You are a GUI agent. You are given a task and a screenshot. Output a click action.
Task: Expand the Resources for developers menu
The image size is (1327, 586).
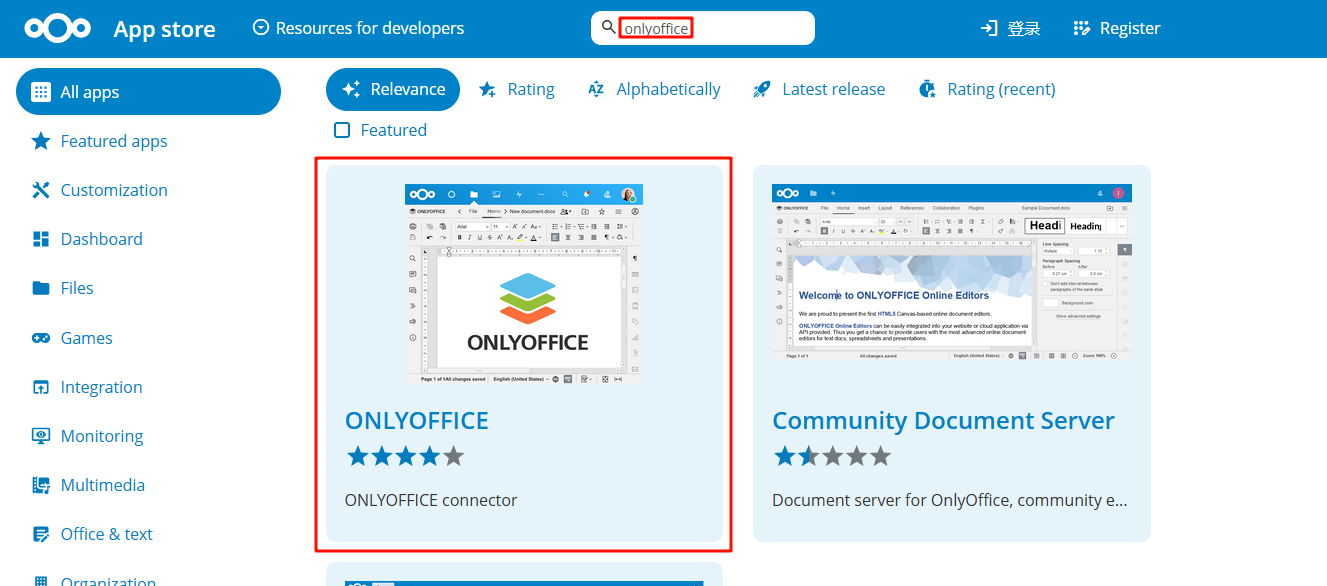tap(358, 28)
